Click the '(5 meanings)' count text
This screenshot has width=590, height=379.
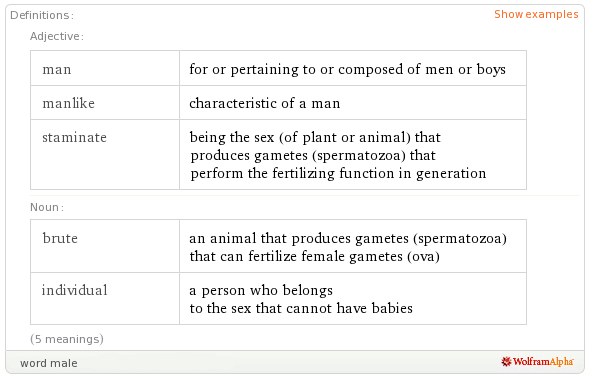(67, 339)
